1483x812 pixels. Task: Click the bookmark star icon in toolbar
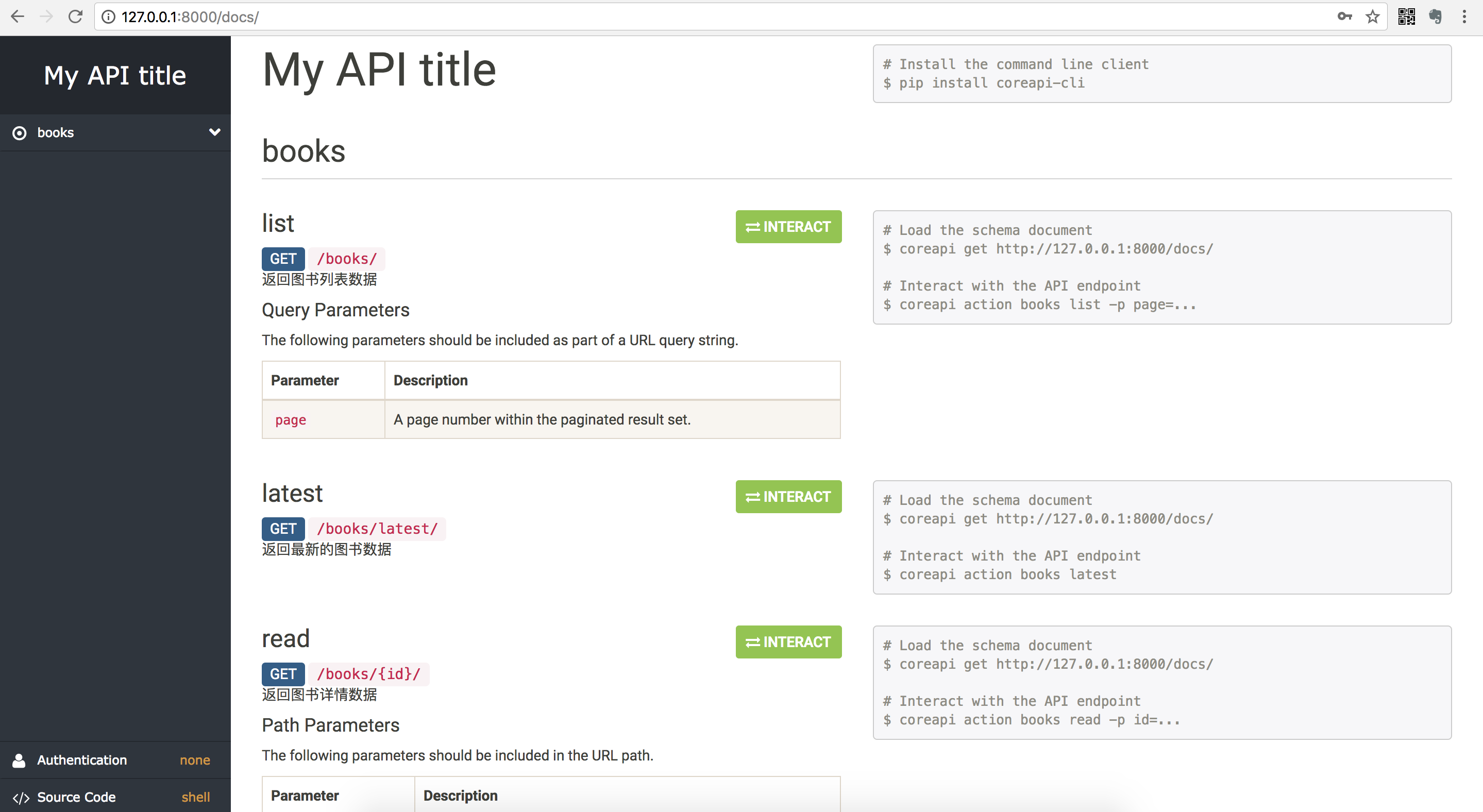1371,17
